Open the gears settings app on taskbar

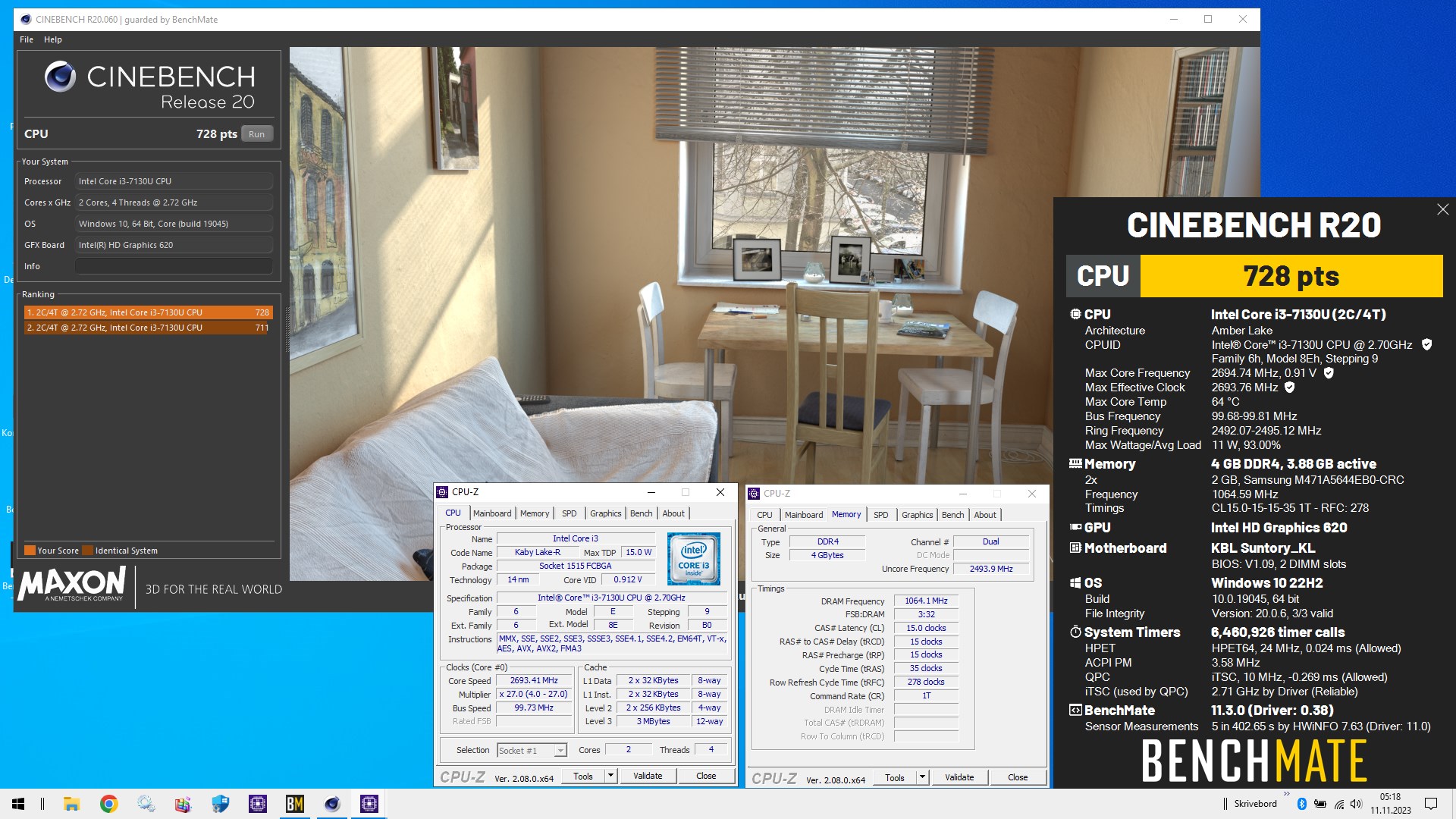146,804
